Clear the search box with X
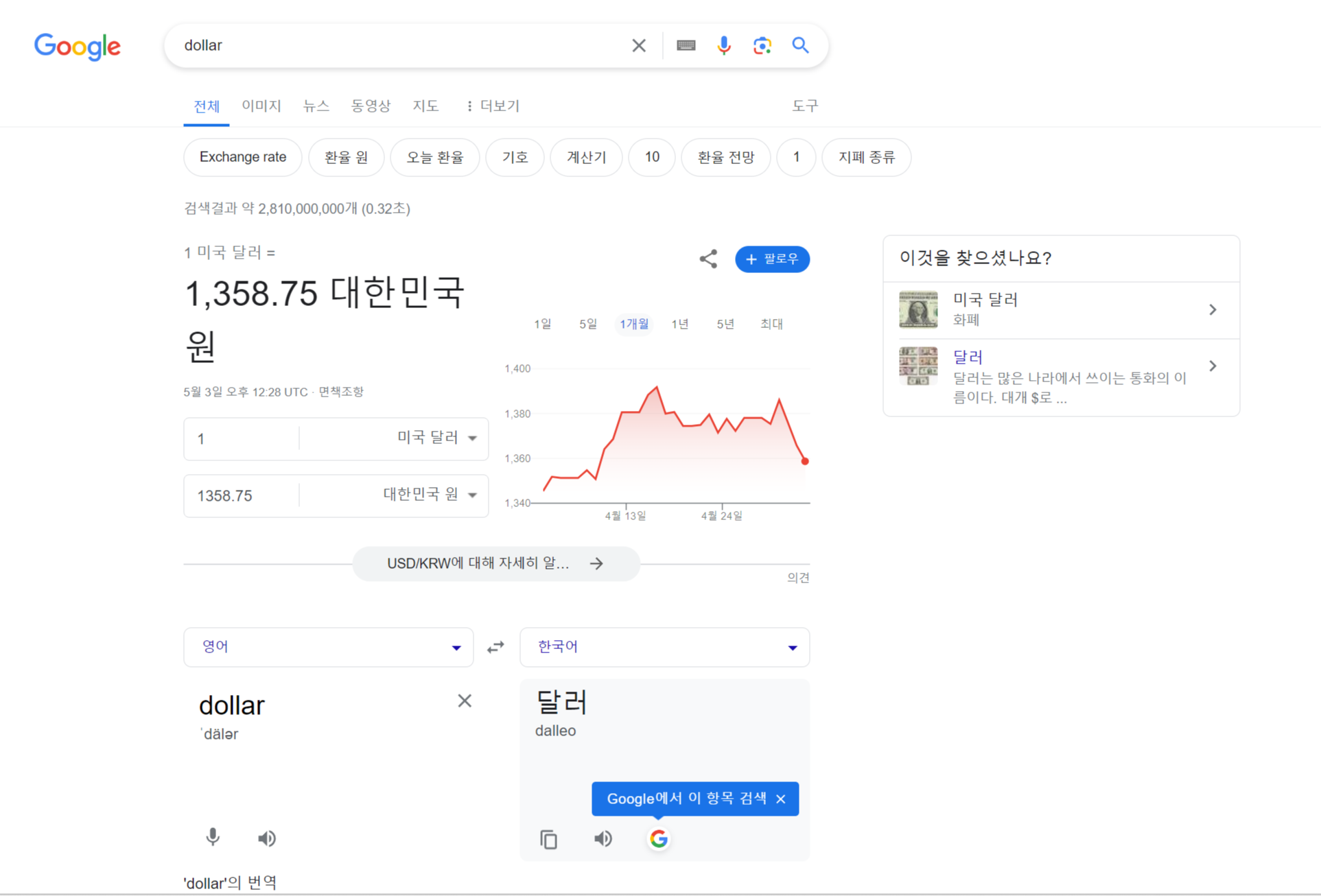This screenshot has height=896, width=1321. (x=639, y=45)
